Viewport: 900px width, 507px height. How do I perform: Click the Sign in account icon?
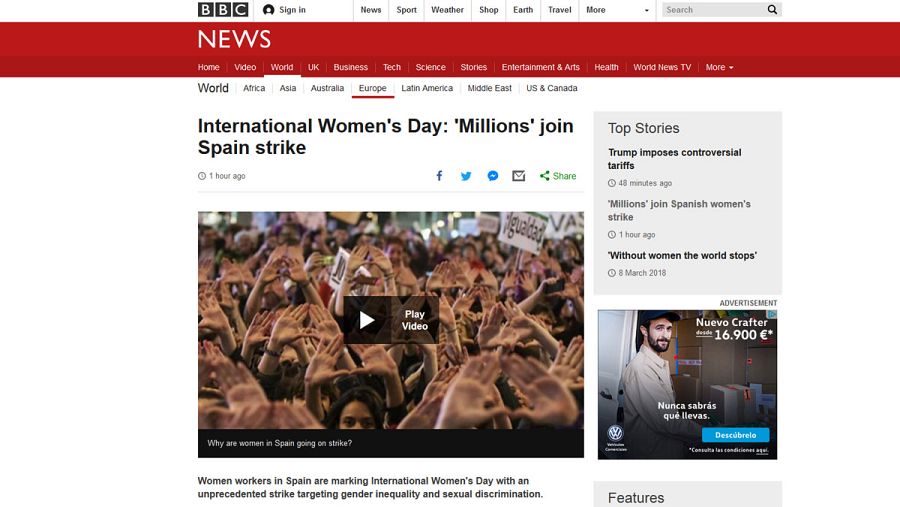click(x=268, y=10)
